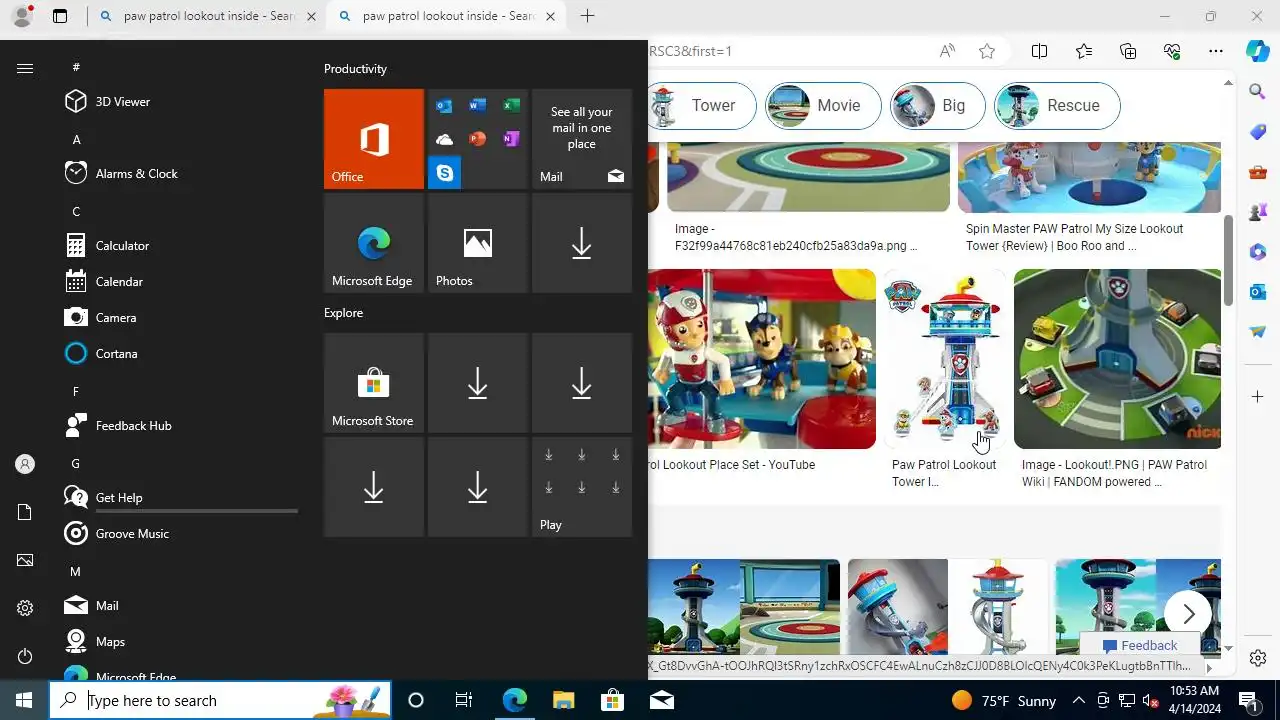
Task: Expand the Start menu hamburger
Action: coord(25,68)
